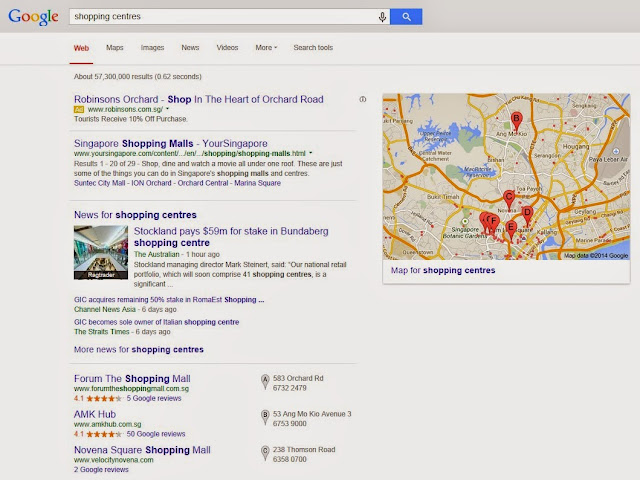The height and width of the screenshot is (480, 640).
Task: Open dropdown arrow next to yoursingapore.com URL
Action: 311,153
